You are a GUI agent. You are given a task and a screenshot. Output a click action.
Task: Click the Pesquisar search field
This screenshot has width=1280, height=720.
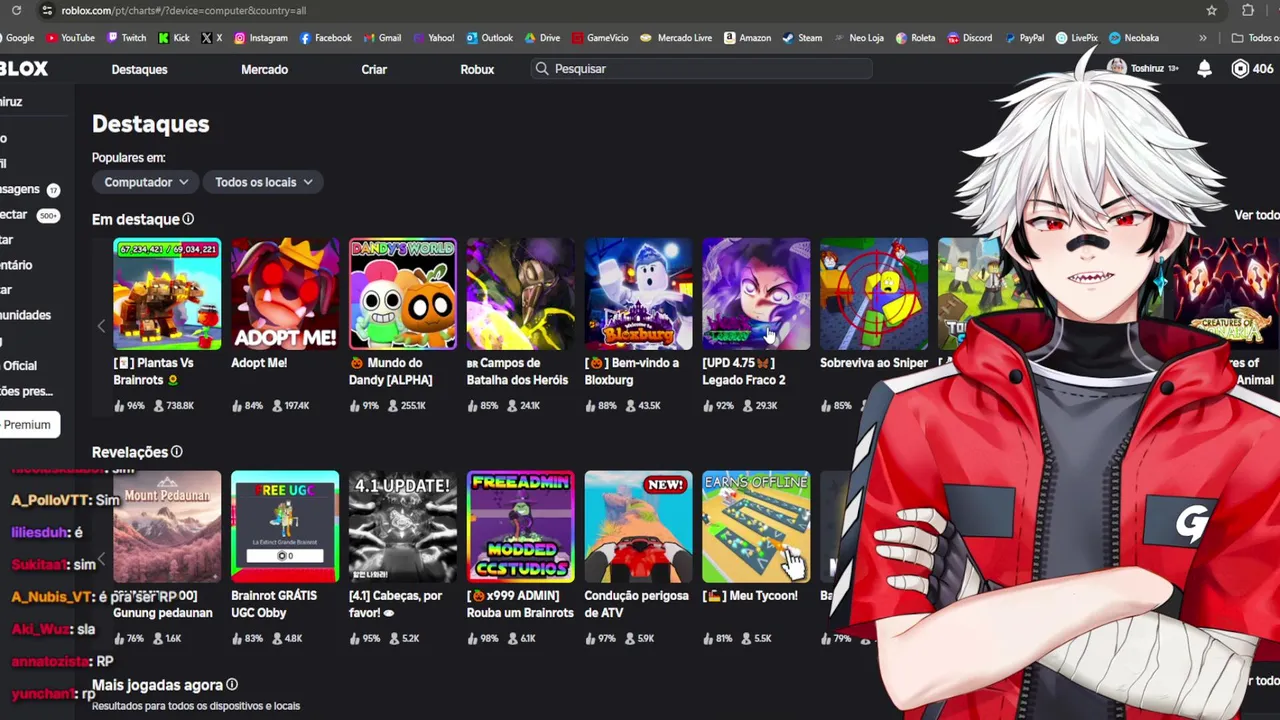[x=702, y=69]
